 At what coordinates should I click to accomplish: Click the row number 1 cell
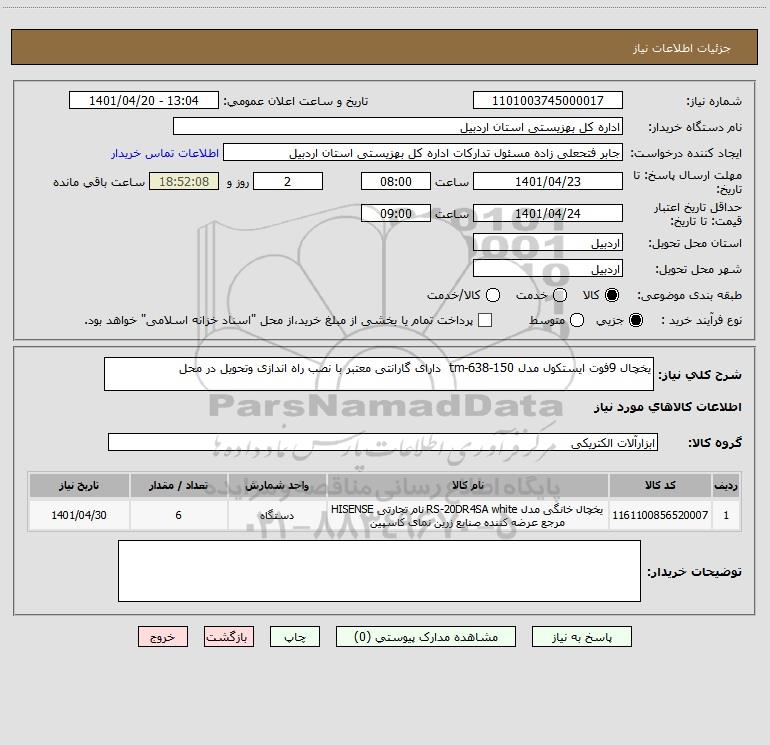coord(726,515)
